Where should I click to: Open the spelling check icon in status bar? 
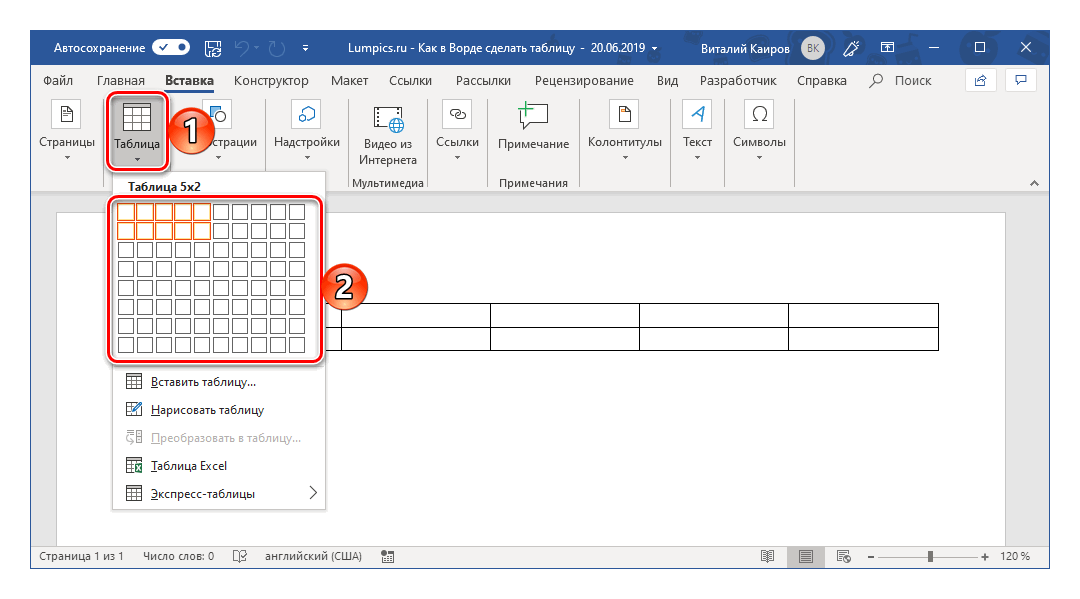[239, 556]
